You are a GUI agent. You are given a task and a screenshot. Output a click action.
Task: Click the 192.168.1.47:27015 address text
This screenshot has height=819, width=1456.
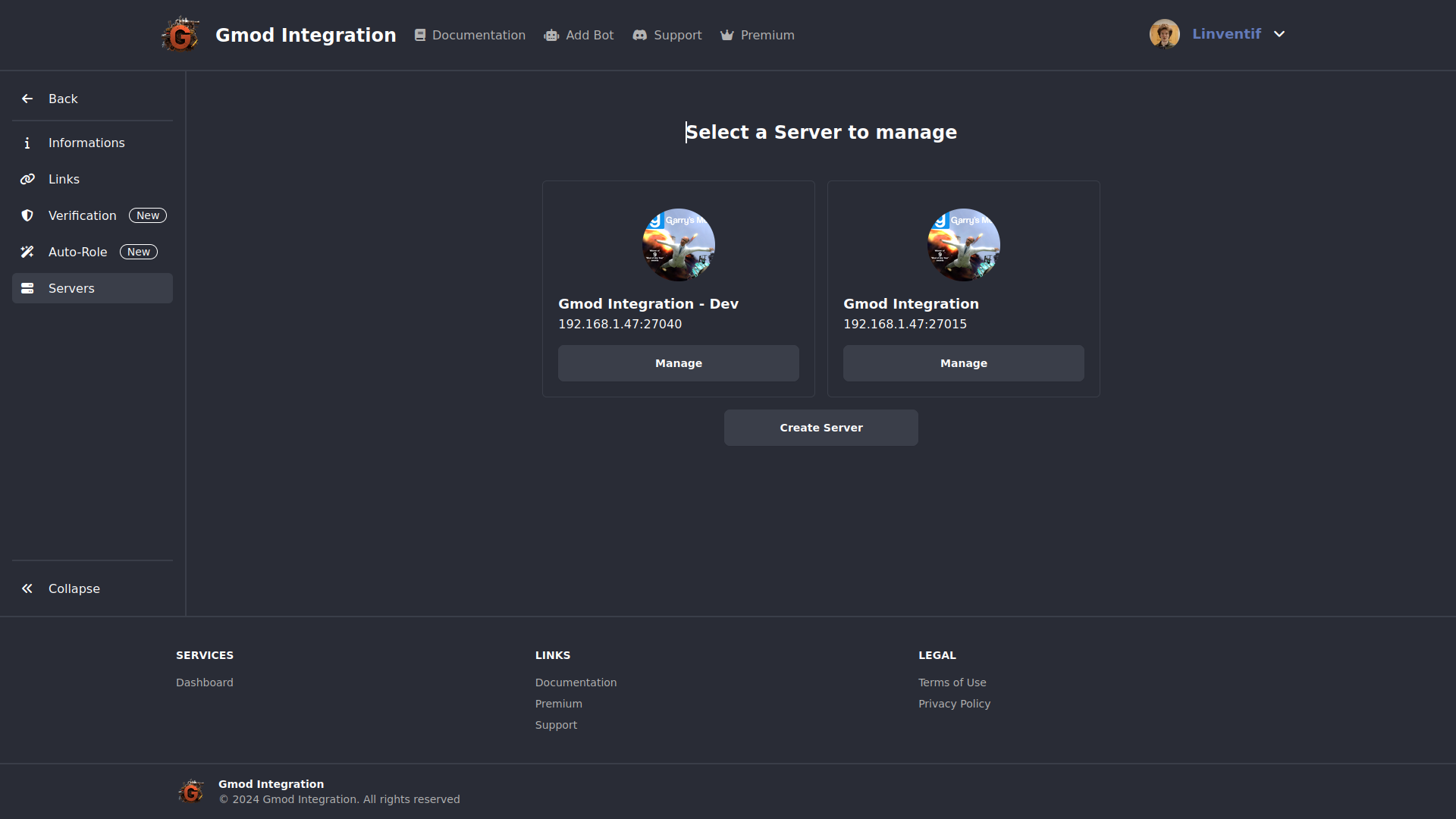click(x=905, y=324)
